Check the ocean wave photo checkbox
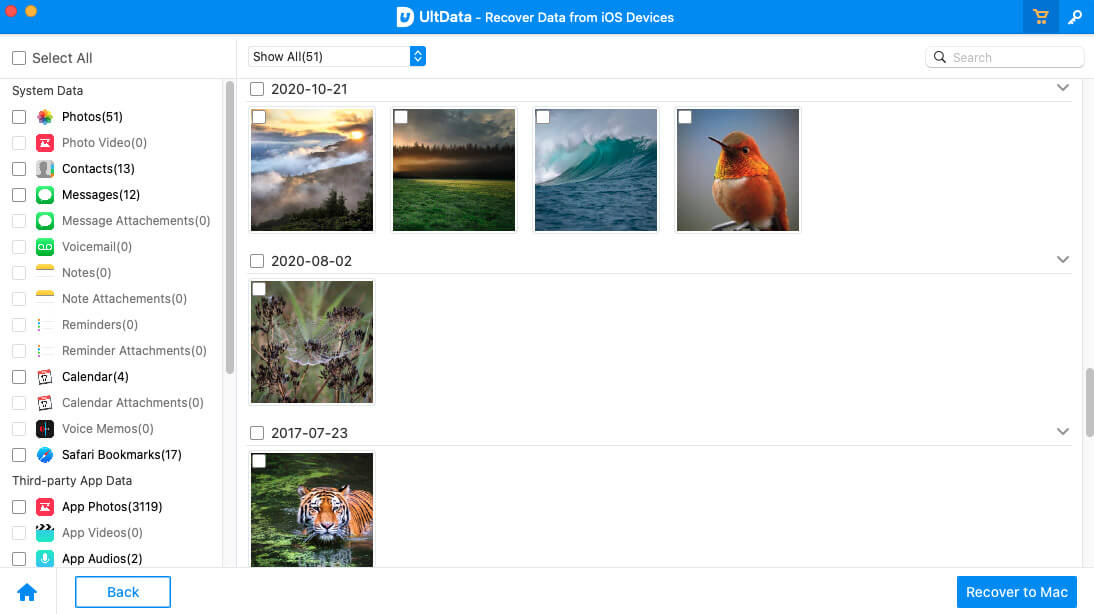This screenshot has width=1094, height=614. point(543,117)
